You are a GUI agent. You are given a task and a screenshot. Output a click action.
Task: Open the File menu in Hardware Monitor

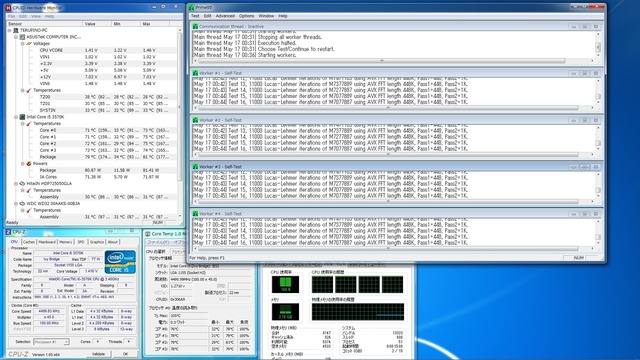pyautogui.click(x=11, y=16)
